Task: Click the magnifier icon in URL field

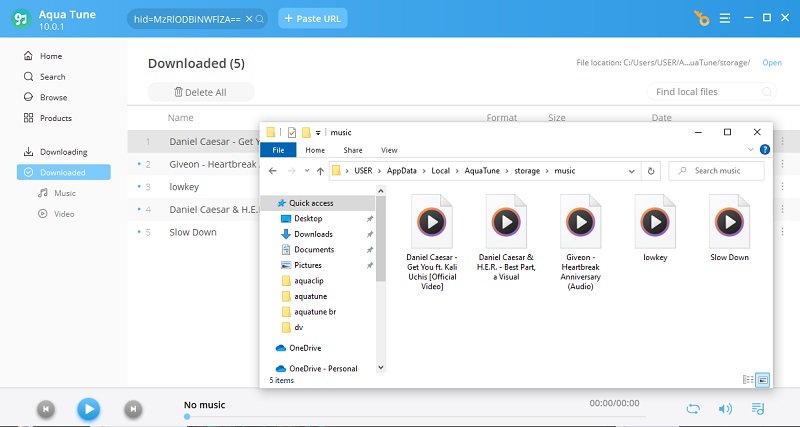Action: coord(259,19)
